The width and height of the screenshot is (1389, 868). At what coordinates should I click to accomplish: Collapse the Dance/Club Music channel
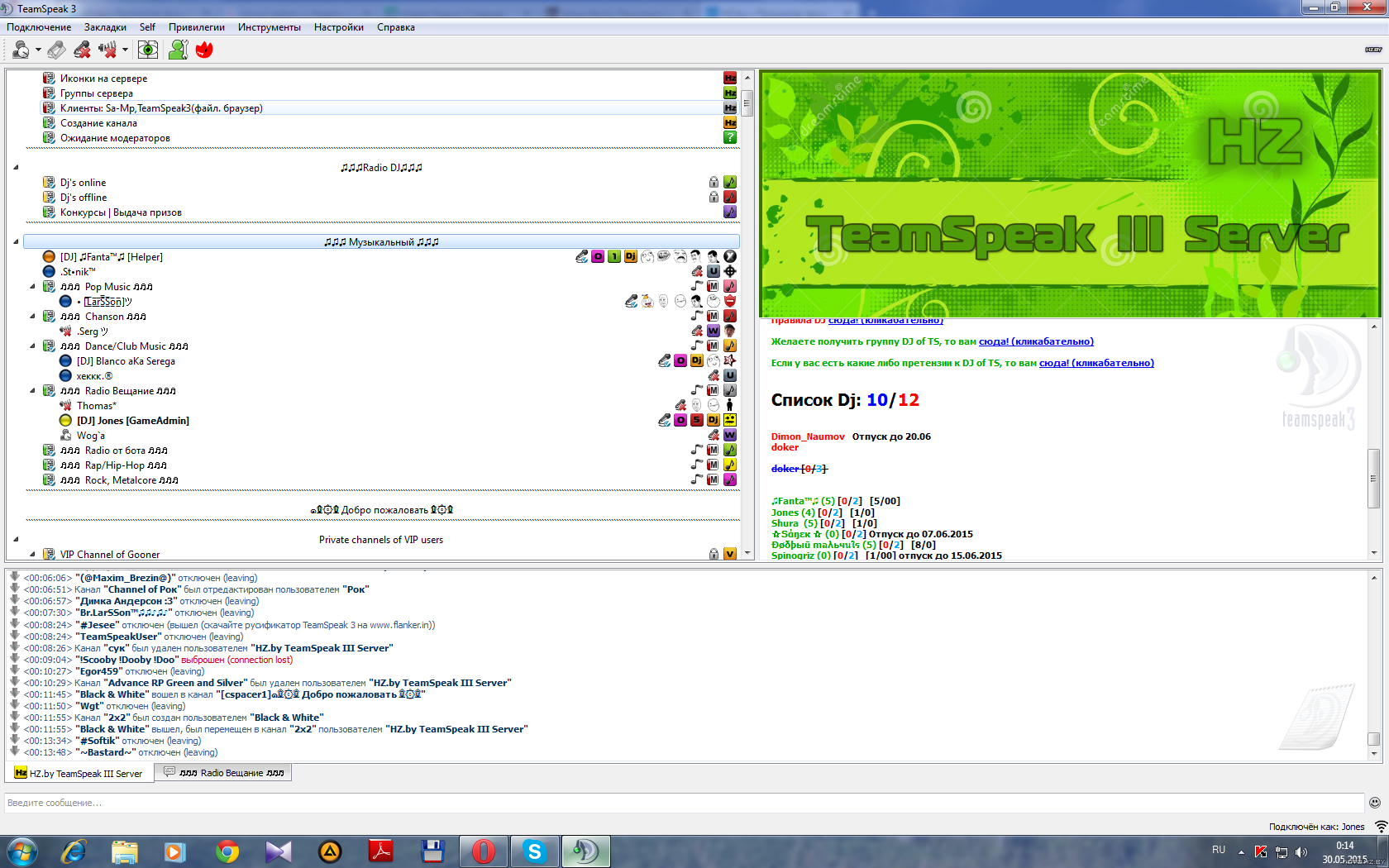pyautogui.click(x=33, y=346)
